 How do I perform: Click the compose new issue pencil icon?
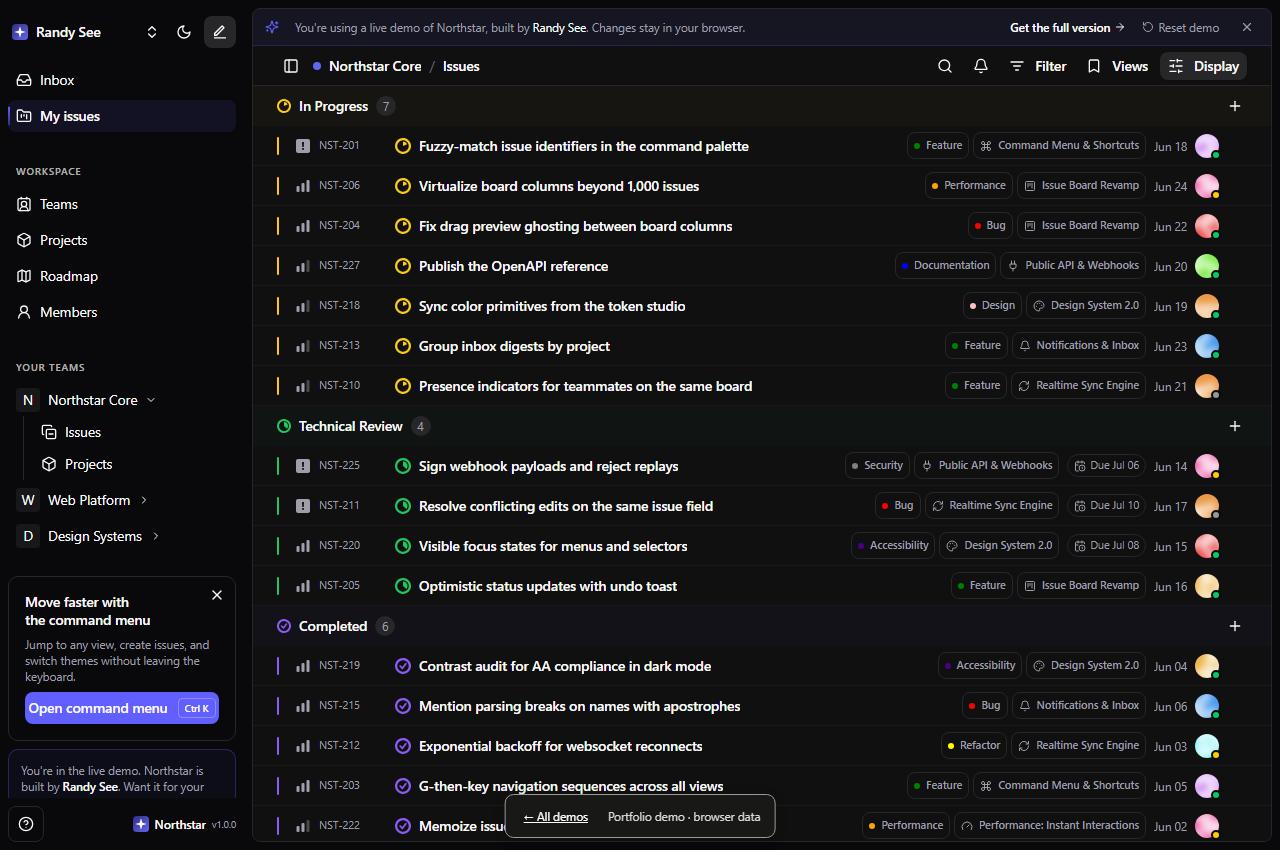tap(220, 32)
